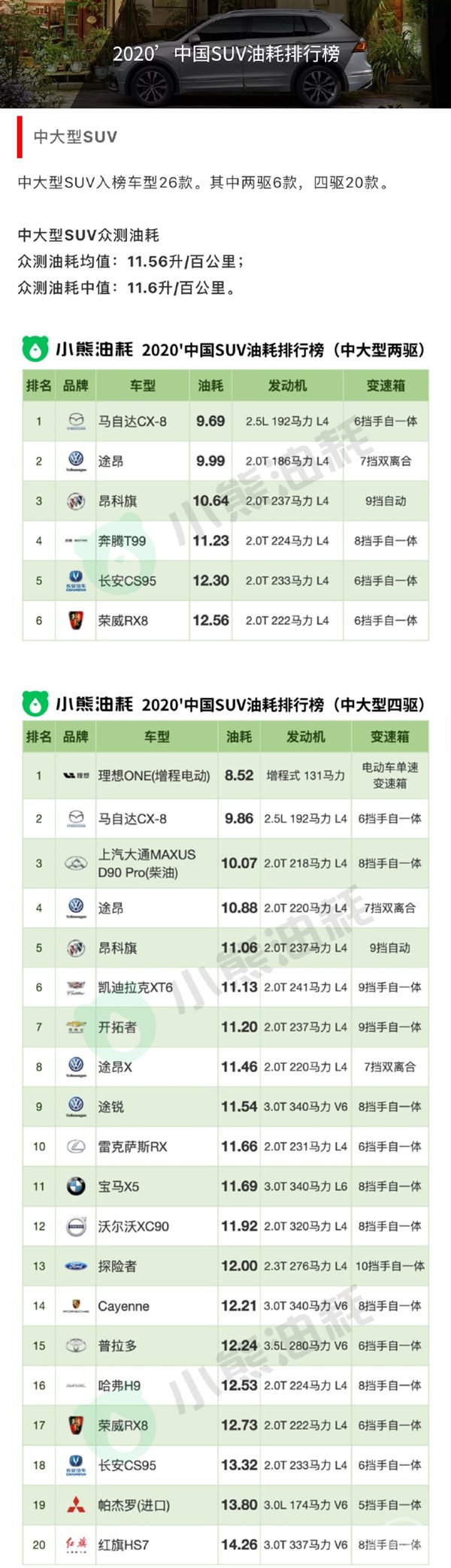Image resolution: width=451 pixels, height=1568 pixels.
Task: Click the 发动机 header in the two-wheel-drive table
Action: pos(287,385)
